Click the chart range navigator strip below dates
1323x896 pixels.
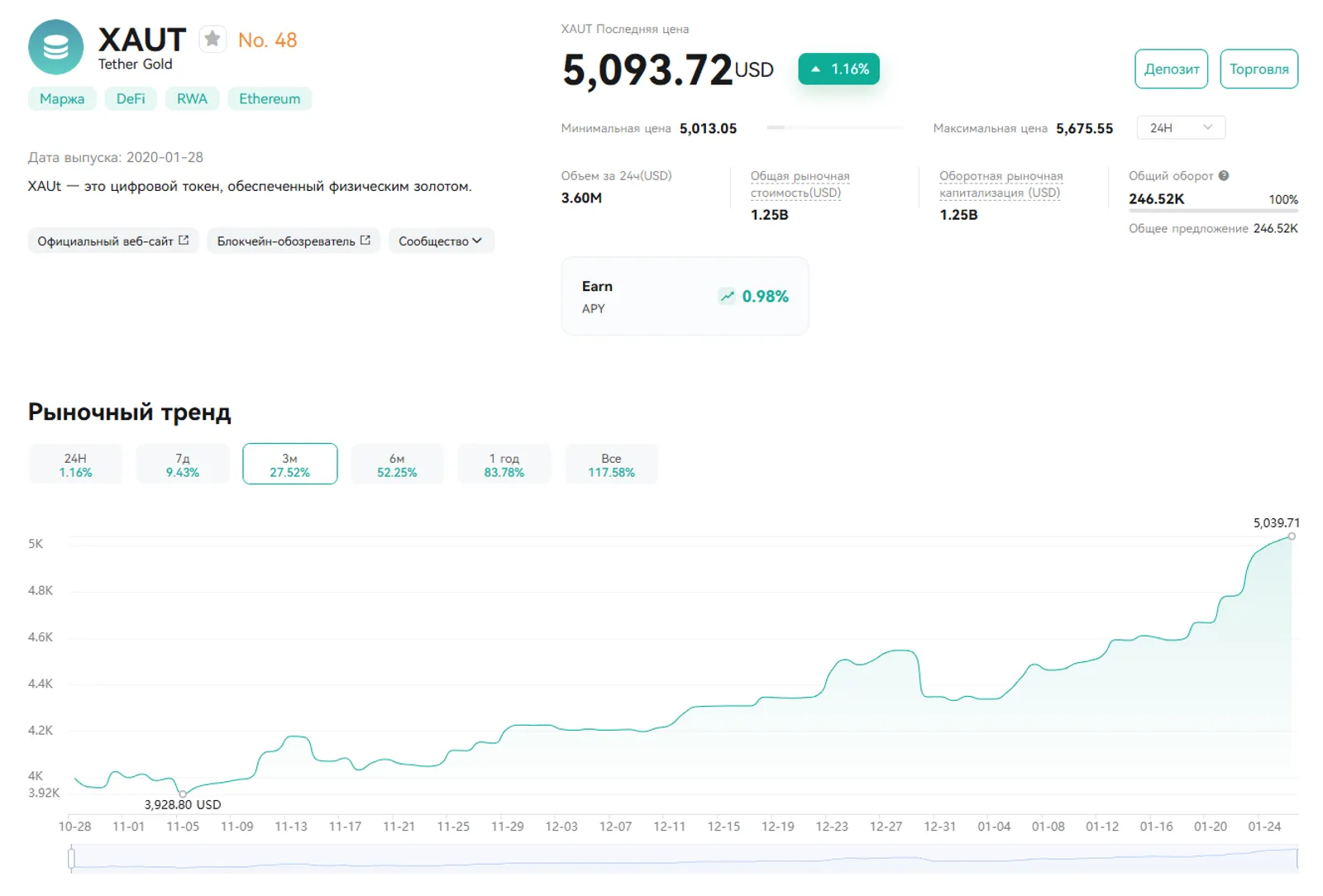click(685, 859)
